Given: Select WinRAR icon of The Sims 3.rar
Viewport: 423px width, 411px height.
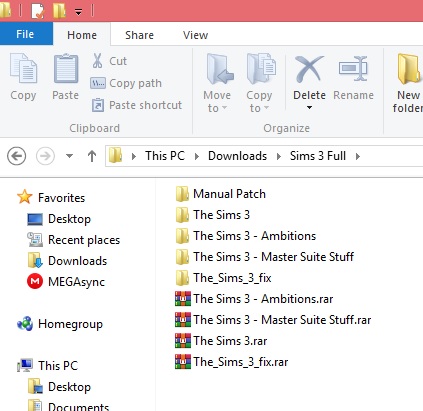Looking at the screenshot, I should coord(183,341).
